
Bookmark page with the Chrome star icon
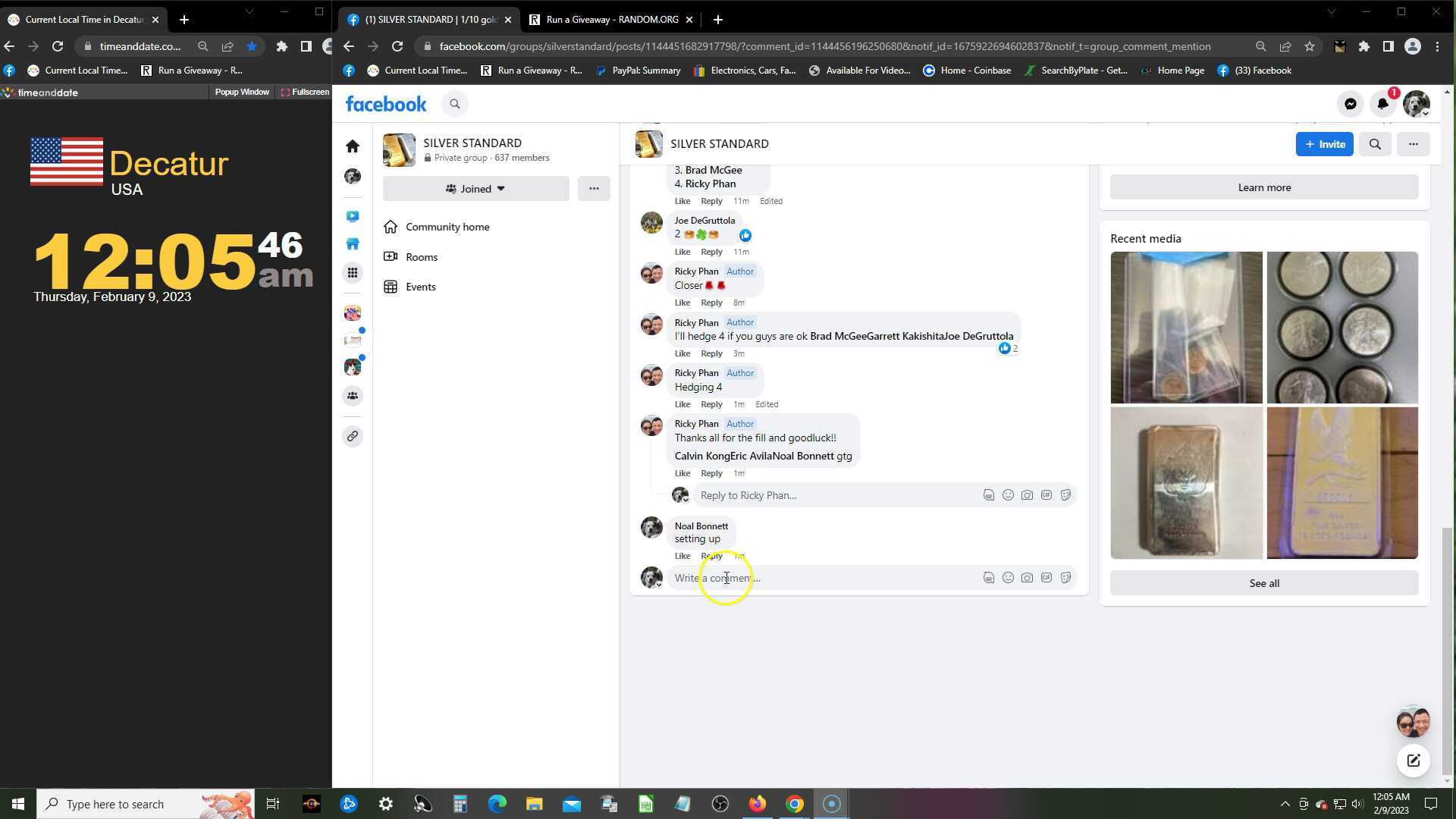[1309, 46]
